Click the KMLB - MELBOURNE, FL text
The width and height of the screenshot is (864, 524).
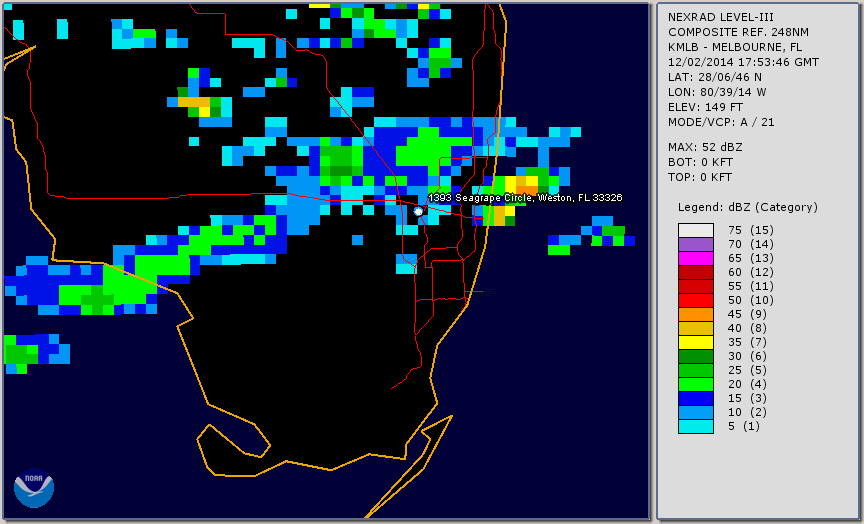click(735, 47)
